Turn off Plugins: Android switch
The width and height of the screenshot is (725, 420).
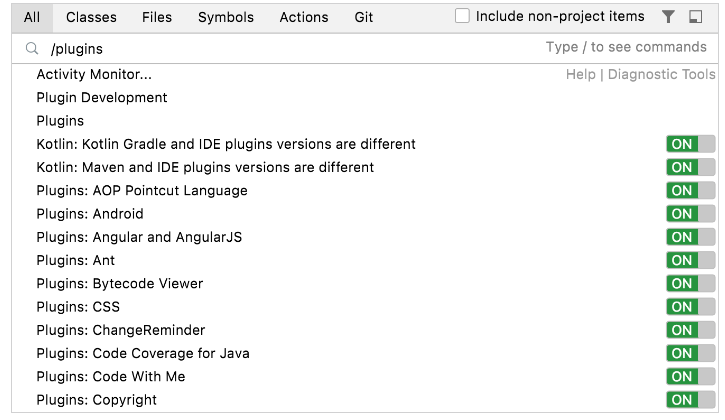[x=690, y=214]
